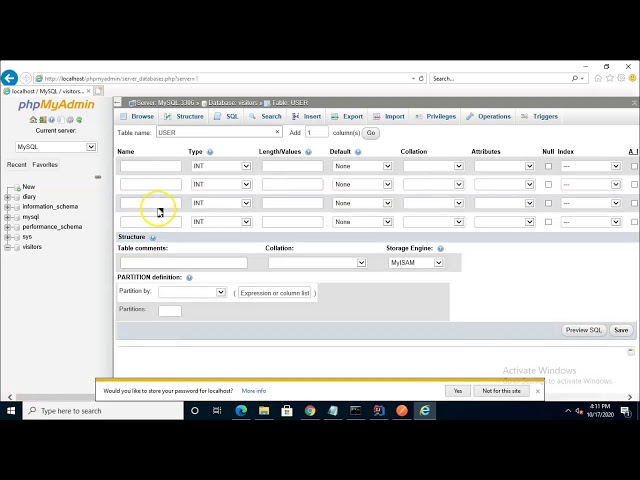The width and height of the screenshot is (640, 480).
Task: Refresh the page using address bar reload icon
Action: [421, 78]
